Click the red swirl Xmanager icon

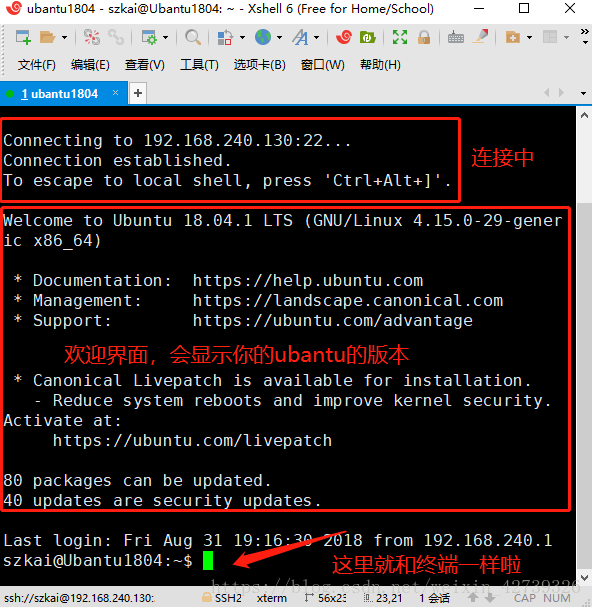[x=343, y=38]
